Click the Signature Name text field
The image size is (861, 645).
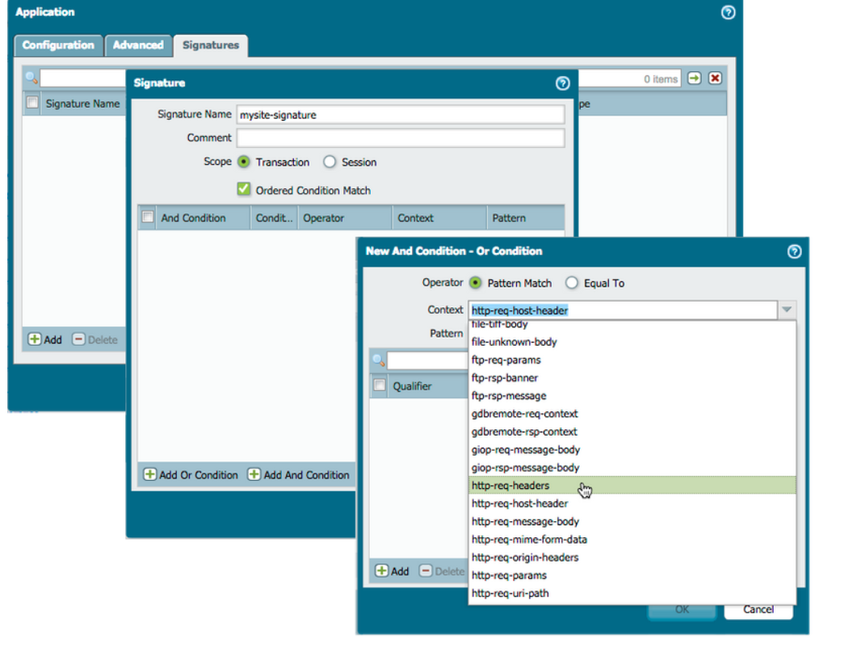400,115
